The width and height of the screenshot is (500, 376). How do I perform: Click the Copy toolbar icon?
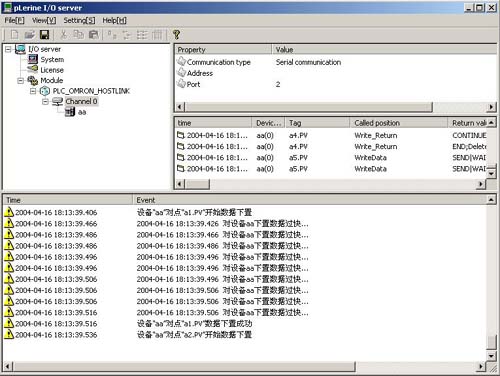click(x=79, y=34)
